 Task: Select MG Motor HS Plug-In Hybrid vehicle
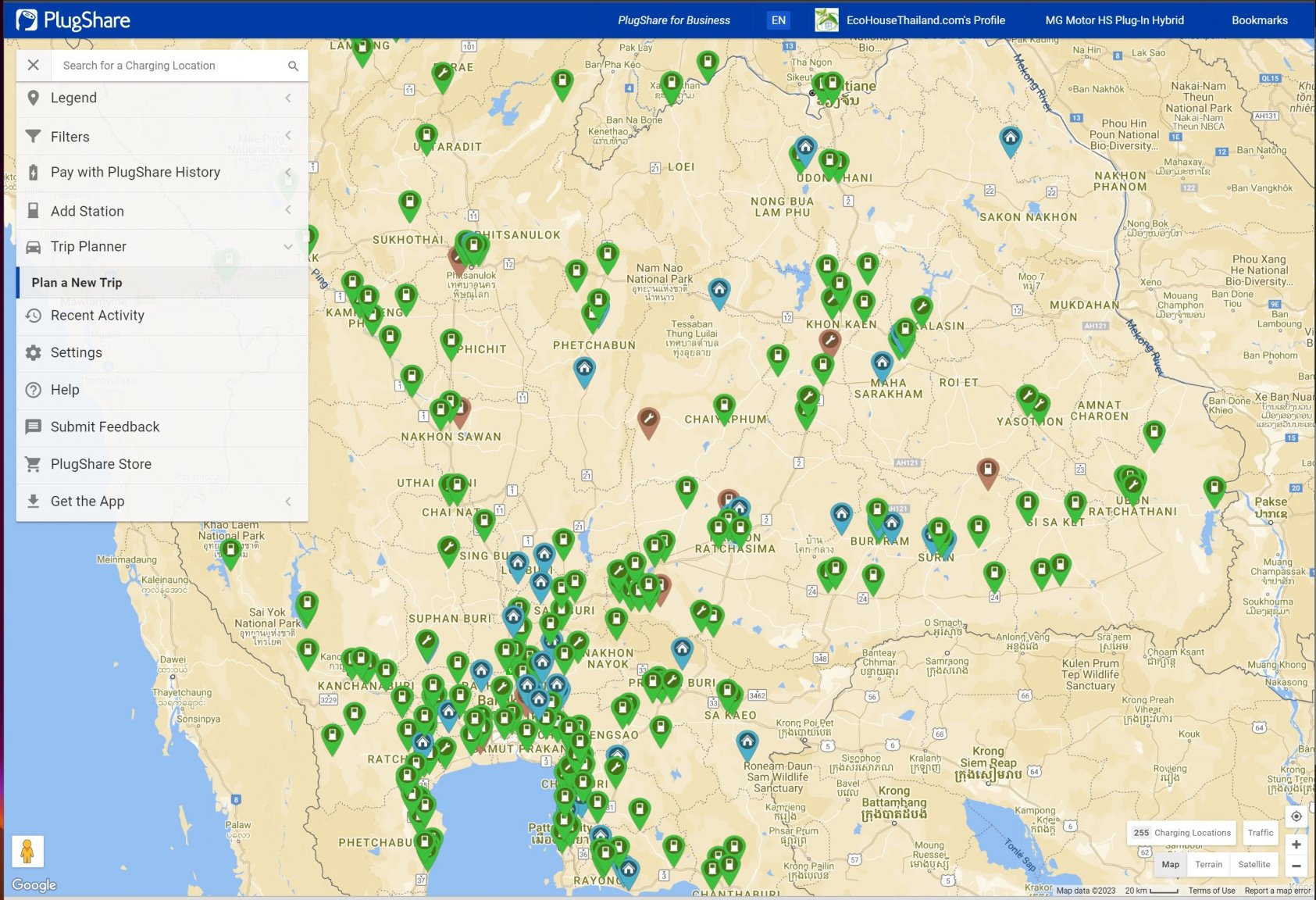click(1114, 20)
